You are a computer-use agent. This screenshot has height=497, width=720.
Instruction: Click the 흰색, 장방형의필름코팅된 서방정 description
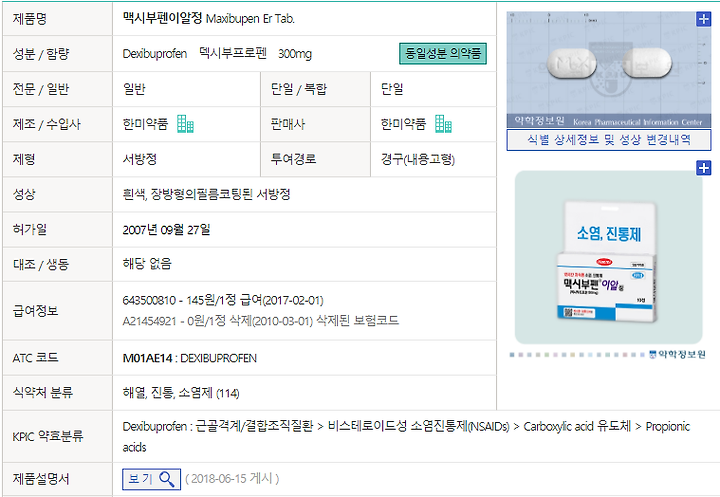(x=207, y=194)
